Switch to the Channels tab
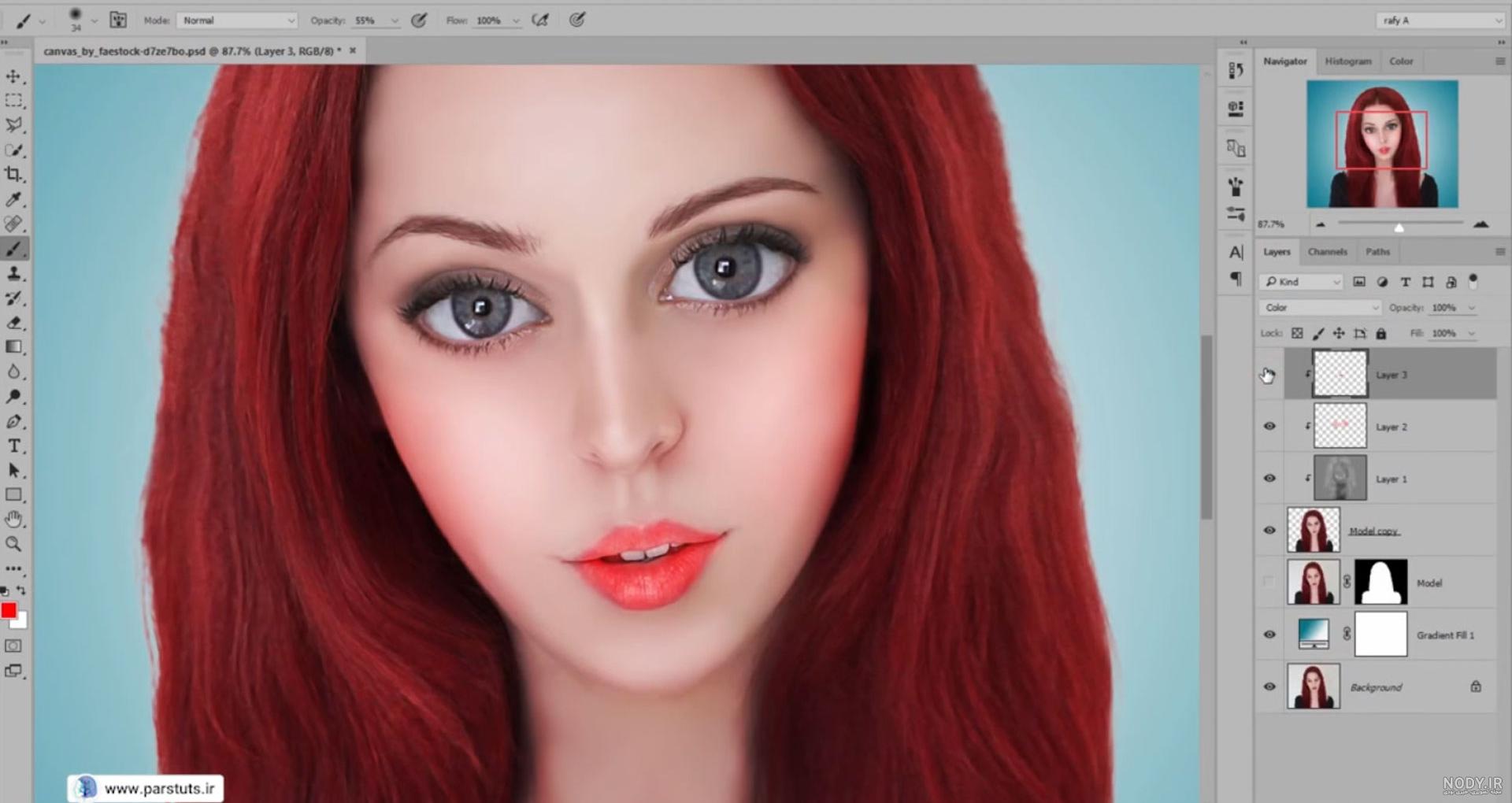 click(1328, 252)
